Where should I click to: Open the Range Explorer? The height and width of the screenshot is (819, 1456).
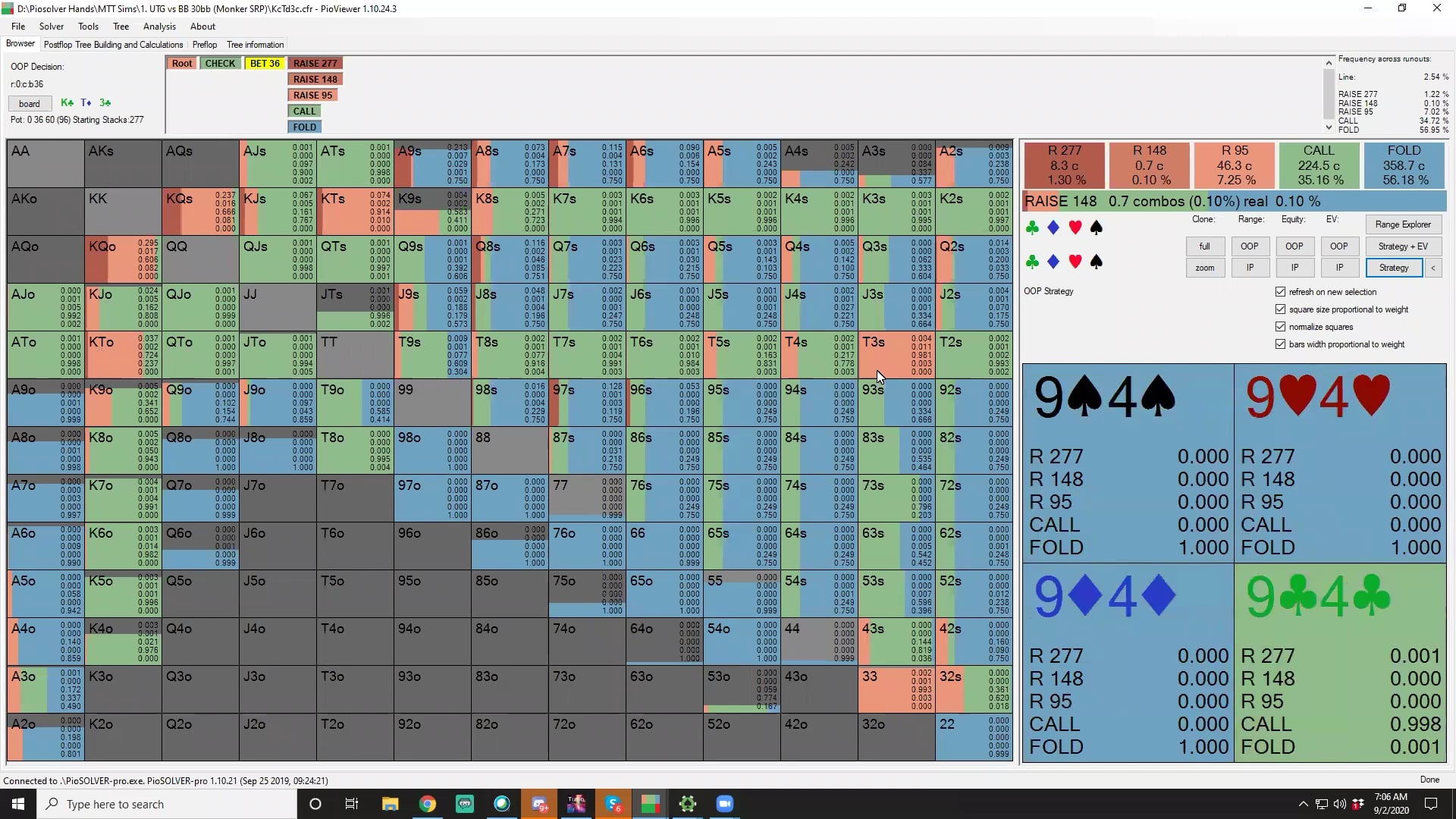click(1402, 224)
